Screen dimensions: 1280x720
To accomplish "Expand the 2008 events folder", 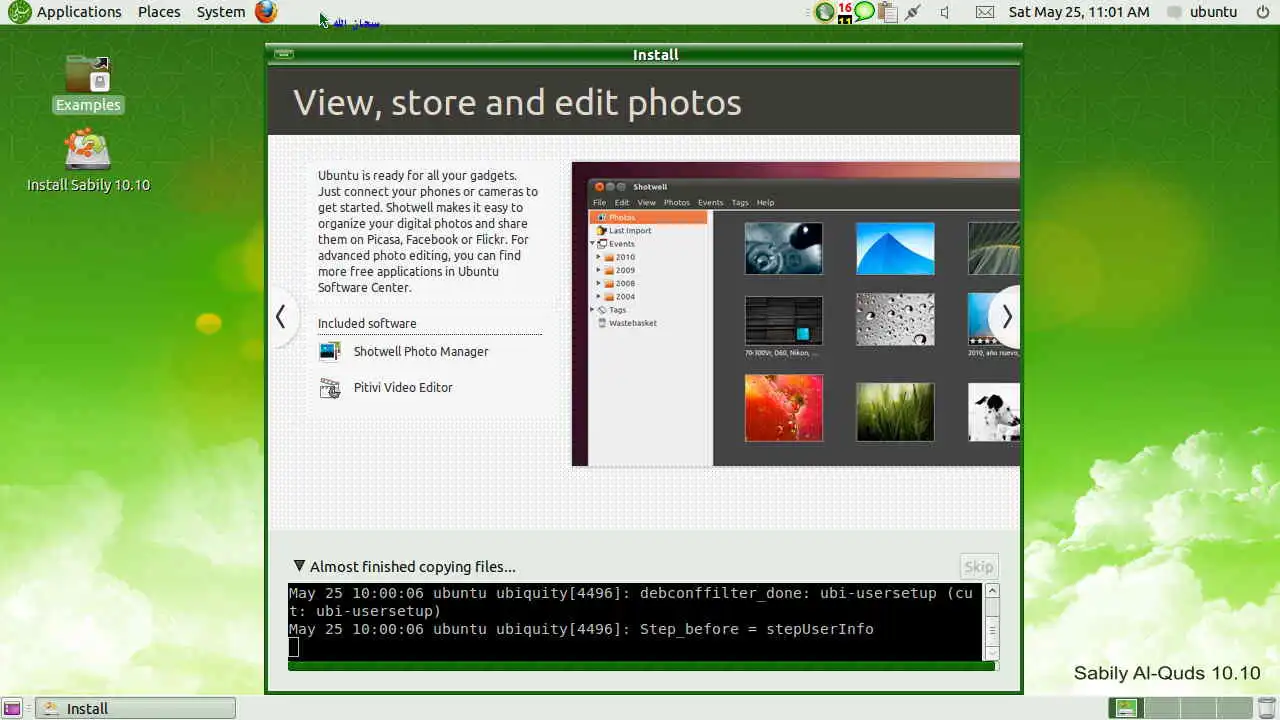I will tap(599, 283).
